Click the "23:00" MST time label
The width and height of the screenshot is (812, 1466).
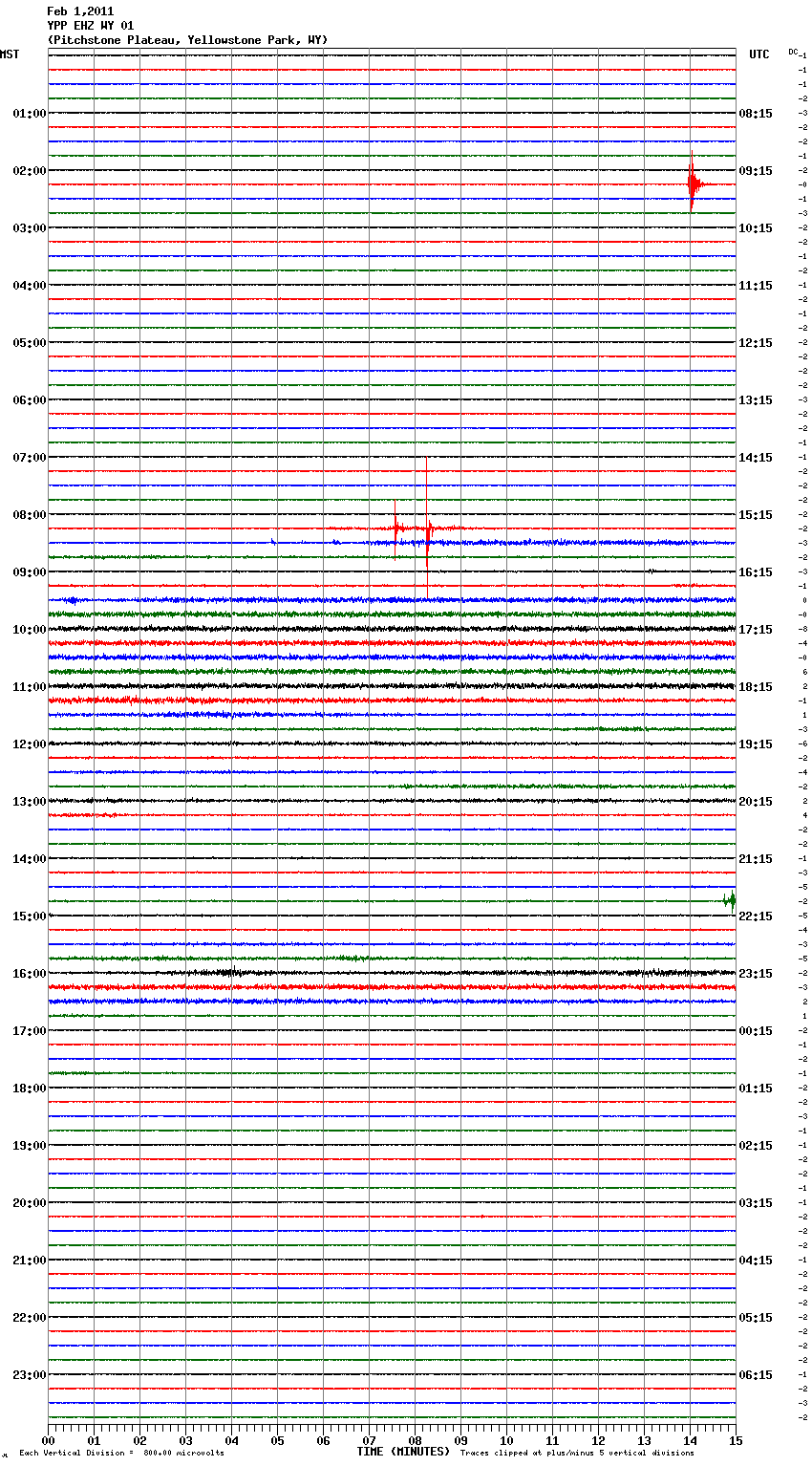click(x=29, y=1375)
